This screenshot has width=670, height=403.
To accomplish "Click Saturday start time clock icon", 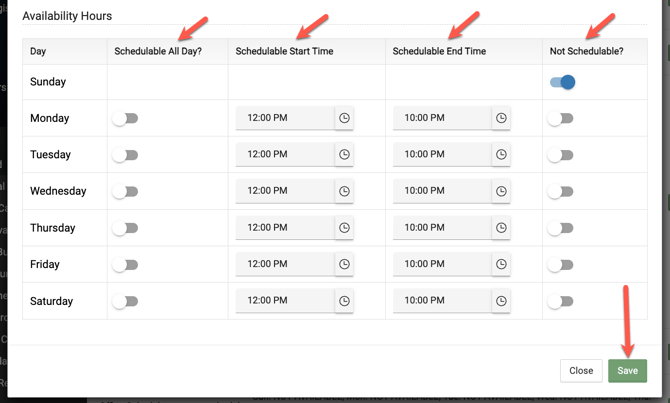I will pos(344,301).
